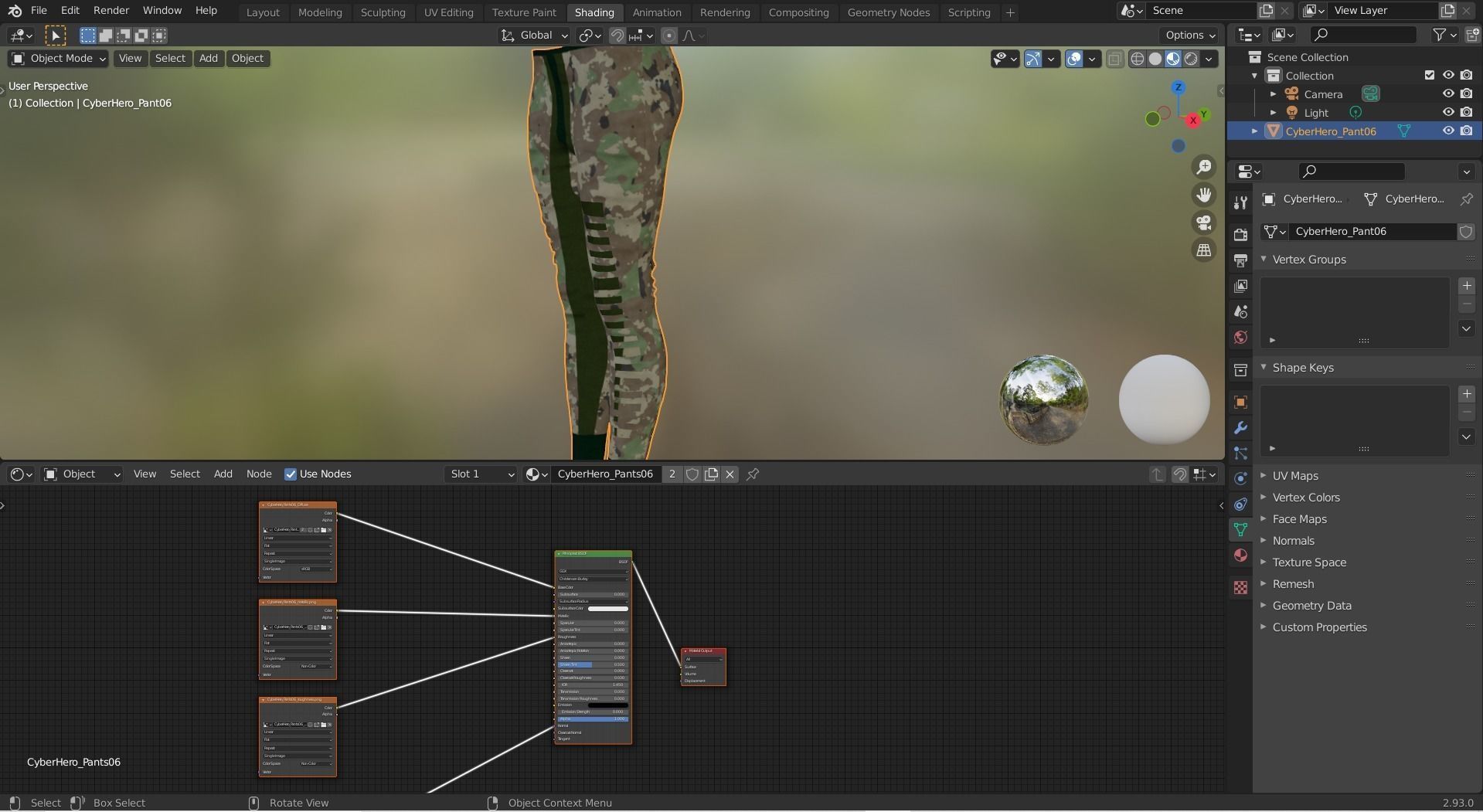This screenshot has height=812, width=1483.
Task: Select rendered viewport shading icon
Action: [x=1191, y=59]
